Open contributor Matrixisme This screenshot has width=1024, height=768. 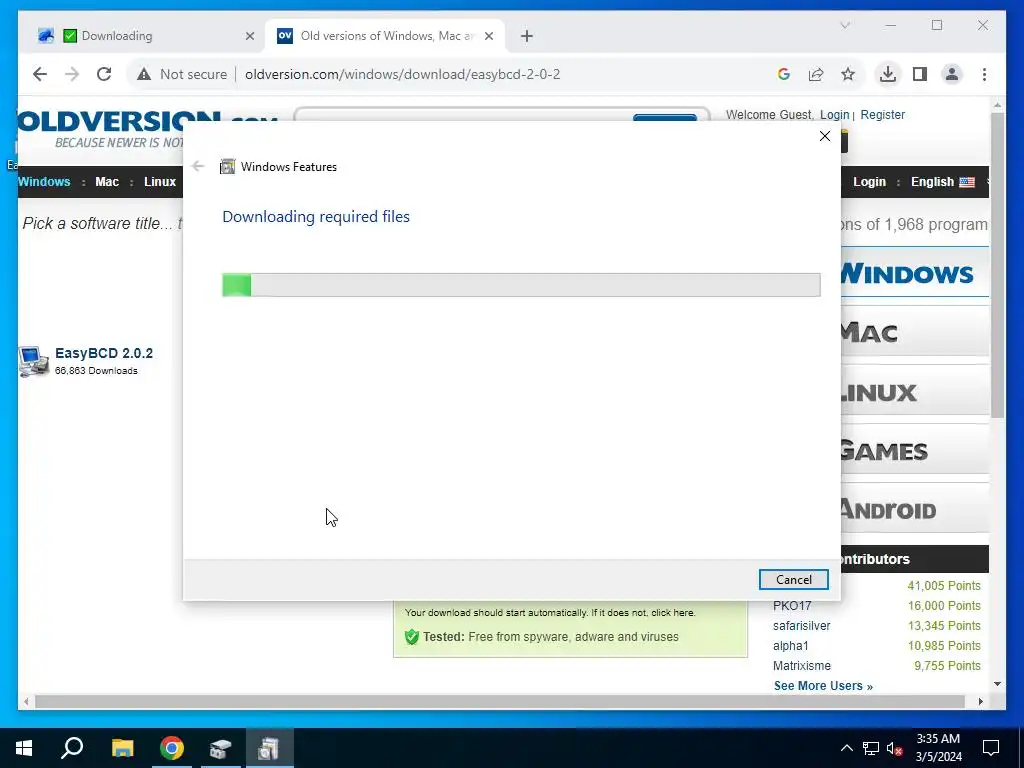click(x=802, y=666)
